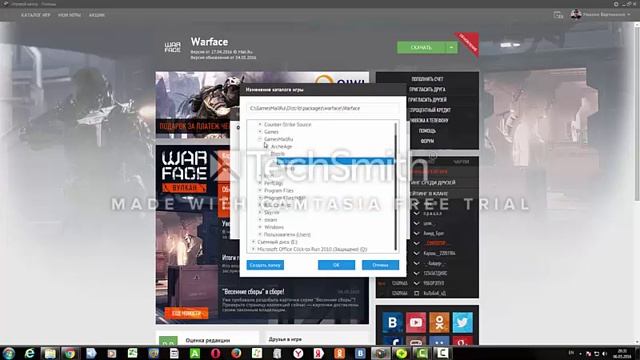The image size is (640, 360).
Task: Open Internet Explorer from the taskbar
Action: 29,353
